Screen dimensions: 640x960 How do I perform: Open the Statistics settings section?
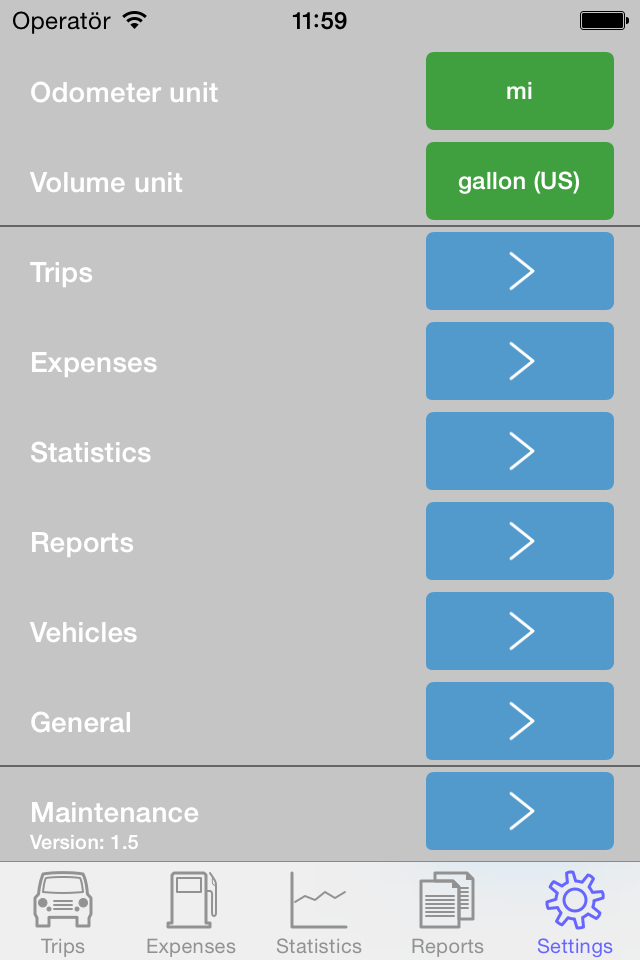pos(519,451)
